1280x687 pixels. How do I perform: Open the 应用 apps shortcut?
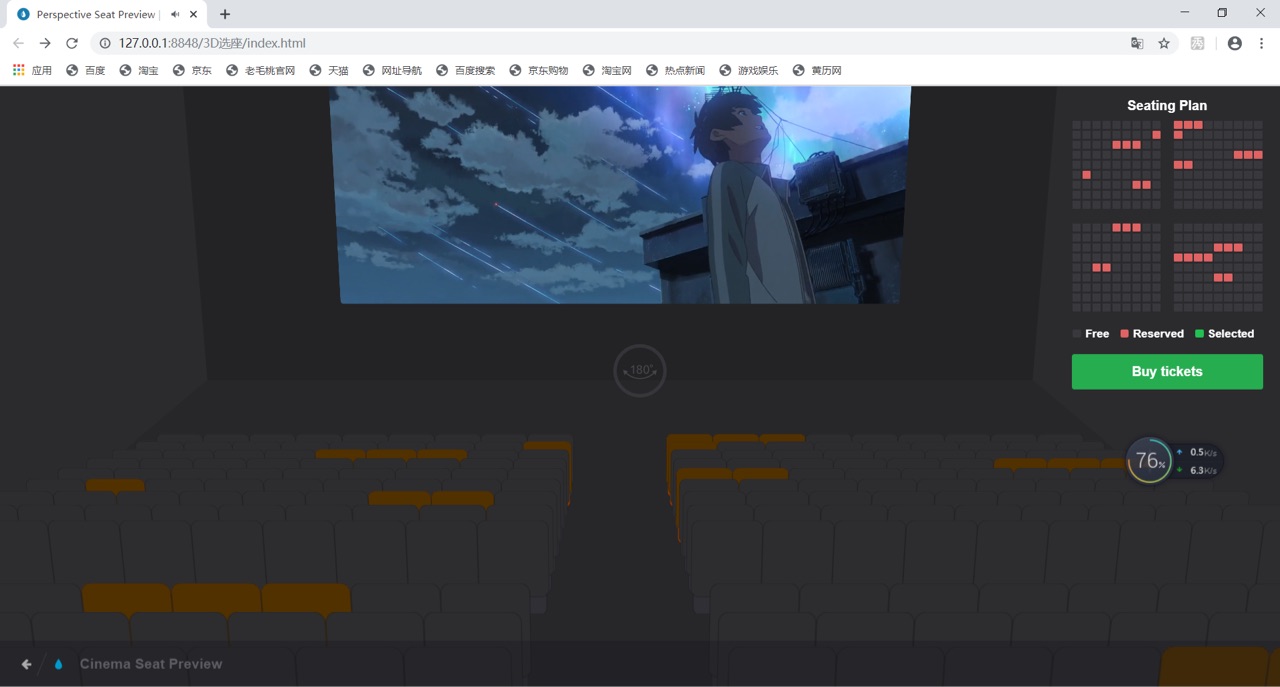coord(32,70)
